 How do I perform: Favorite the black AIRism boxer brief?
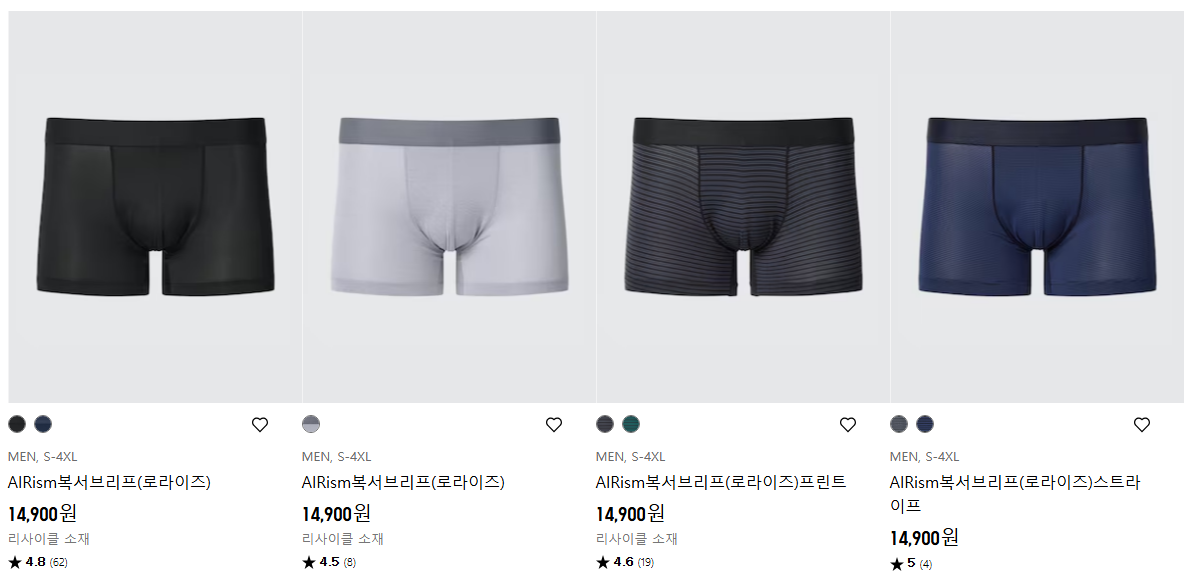[260, 424]
